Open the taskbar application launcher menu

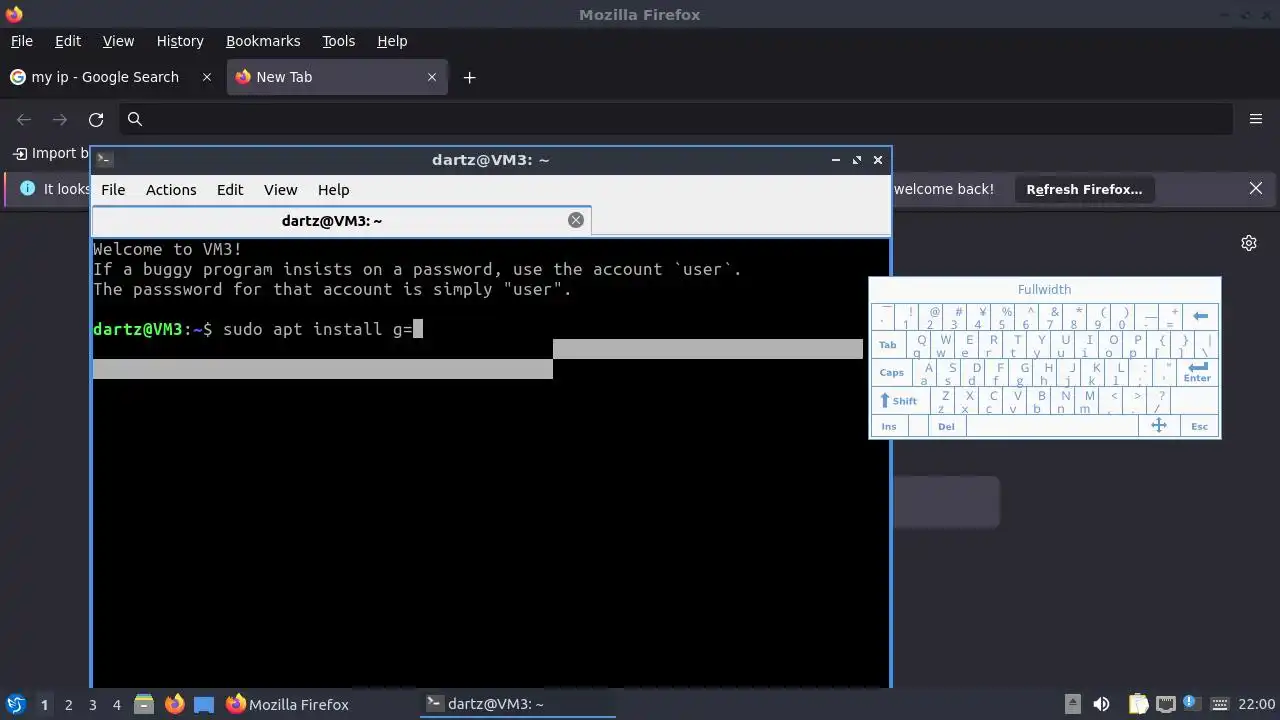(x=15, y=704)
